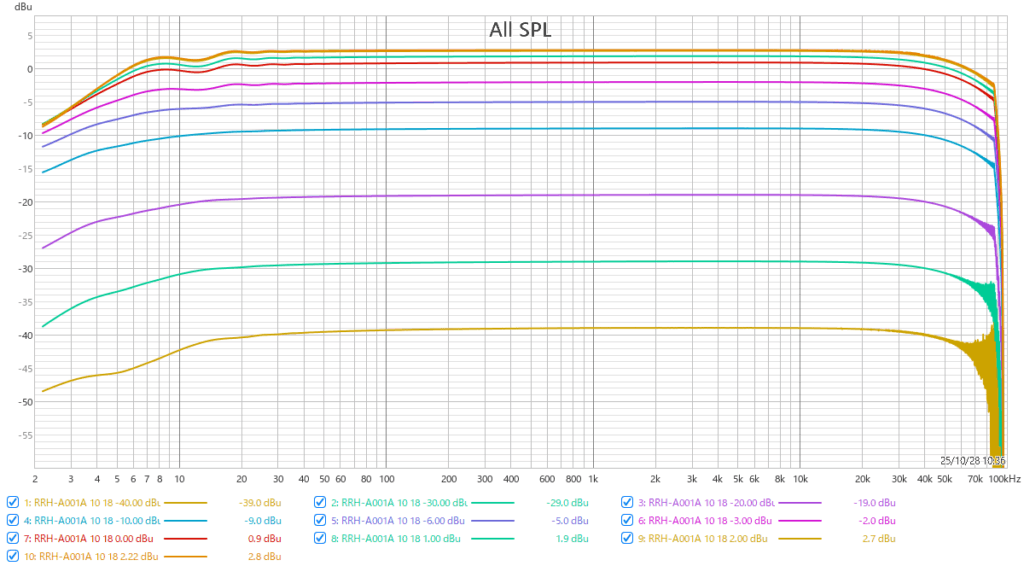Hide red trace 7 0.00 dBu via checkbox
Screen dimensions: 1024x566
coord(12,538)
